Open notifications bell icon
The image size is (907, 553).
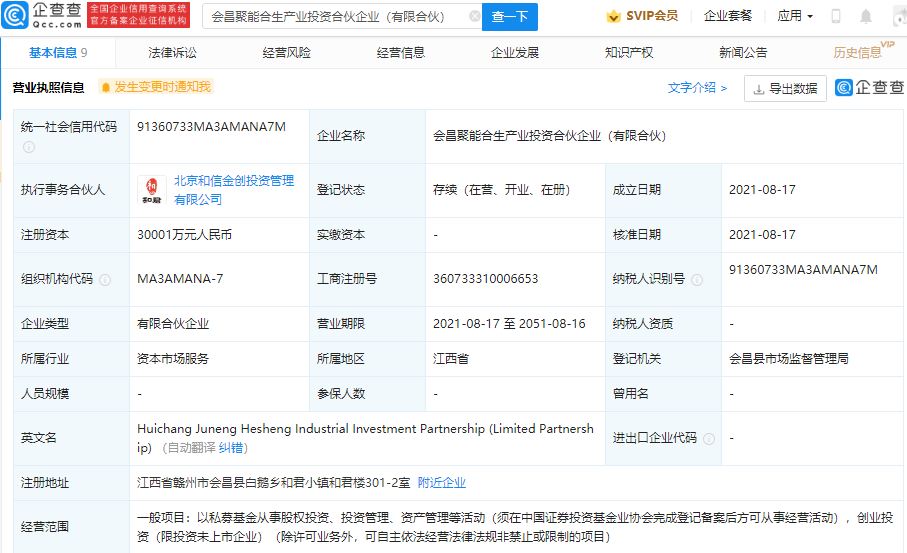(x=866, y=16)
